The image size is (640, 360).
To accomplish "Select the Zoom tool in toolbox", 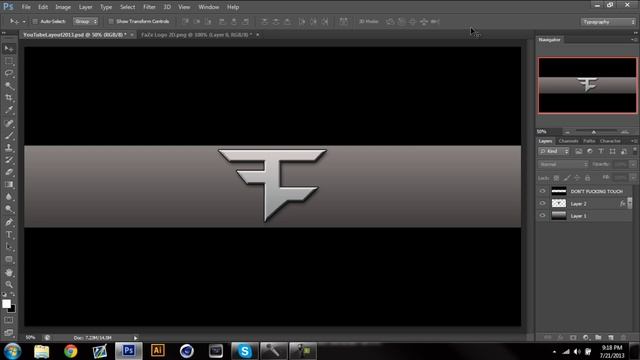I will (x=9, y=284).
